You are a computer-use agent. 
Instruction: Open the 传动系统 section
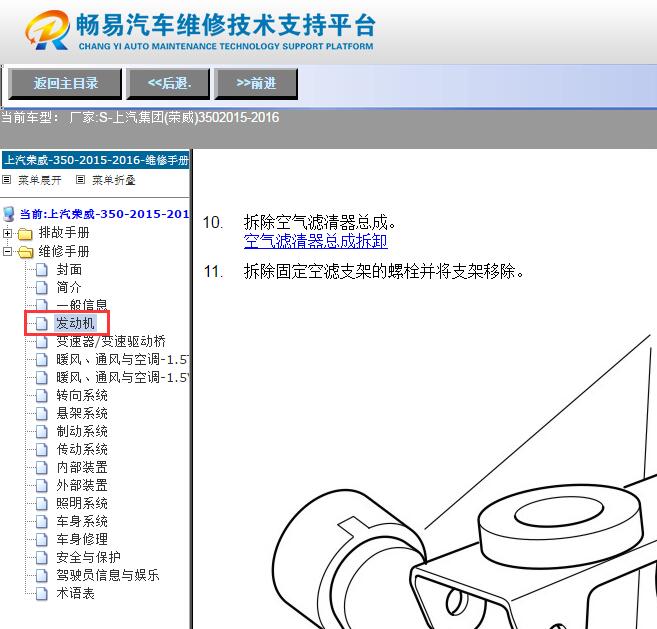tap(82, 449)
